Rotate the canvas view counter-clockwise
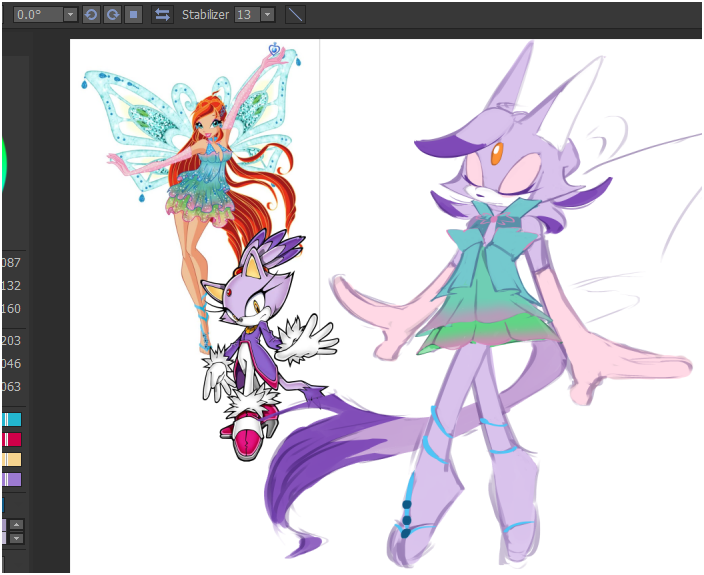Image resolution: width=704 pixels, height=575 pixels. point(91,14)
